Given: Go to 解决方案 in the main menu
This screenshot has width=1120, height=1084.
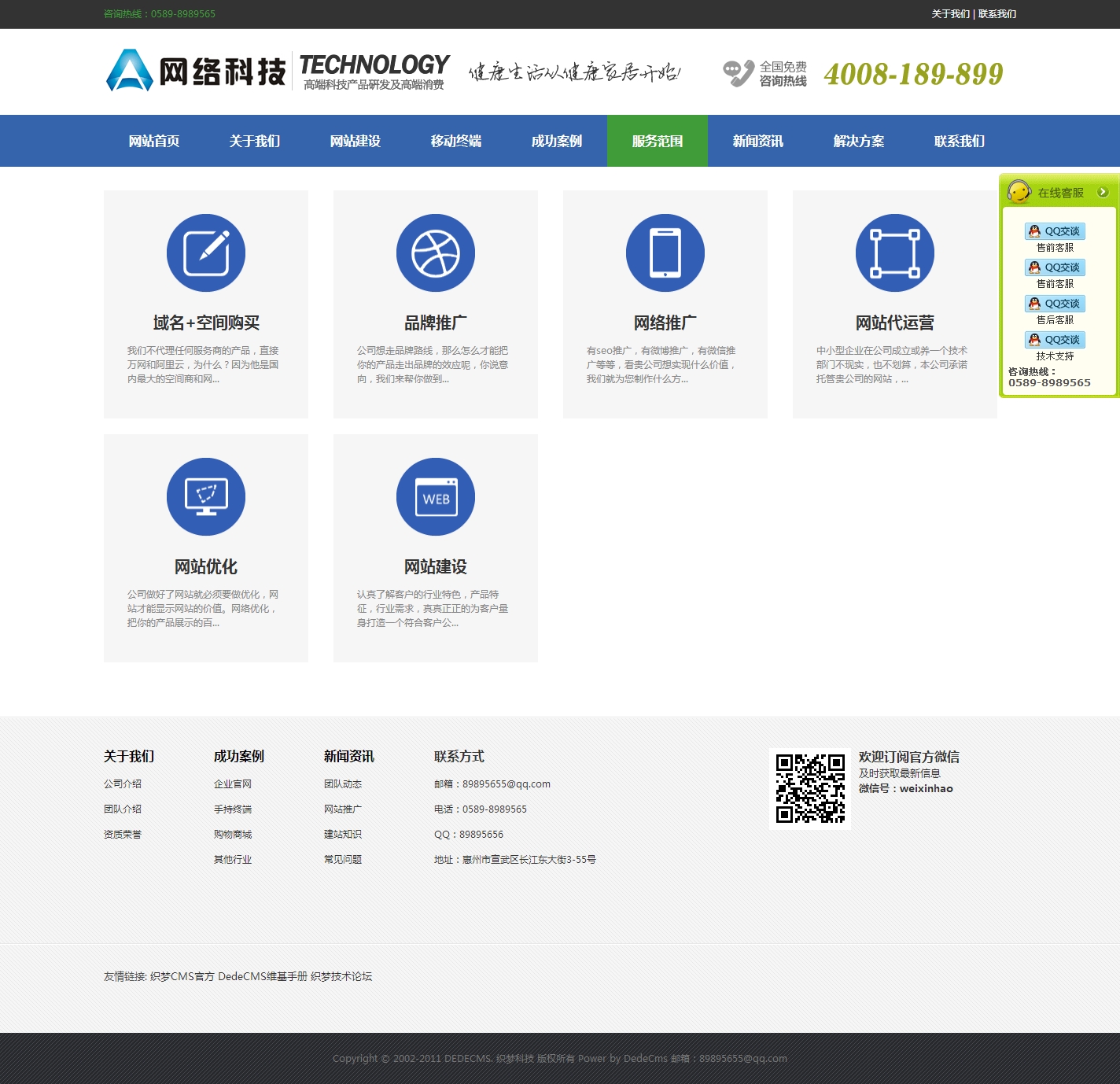Looking at the screenshot, I should tap(859, 141).
